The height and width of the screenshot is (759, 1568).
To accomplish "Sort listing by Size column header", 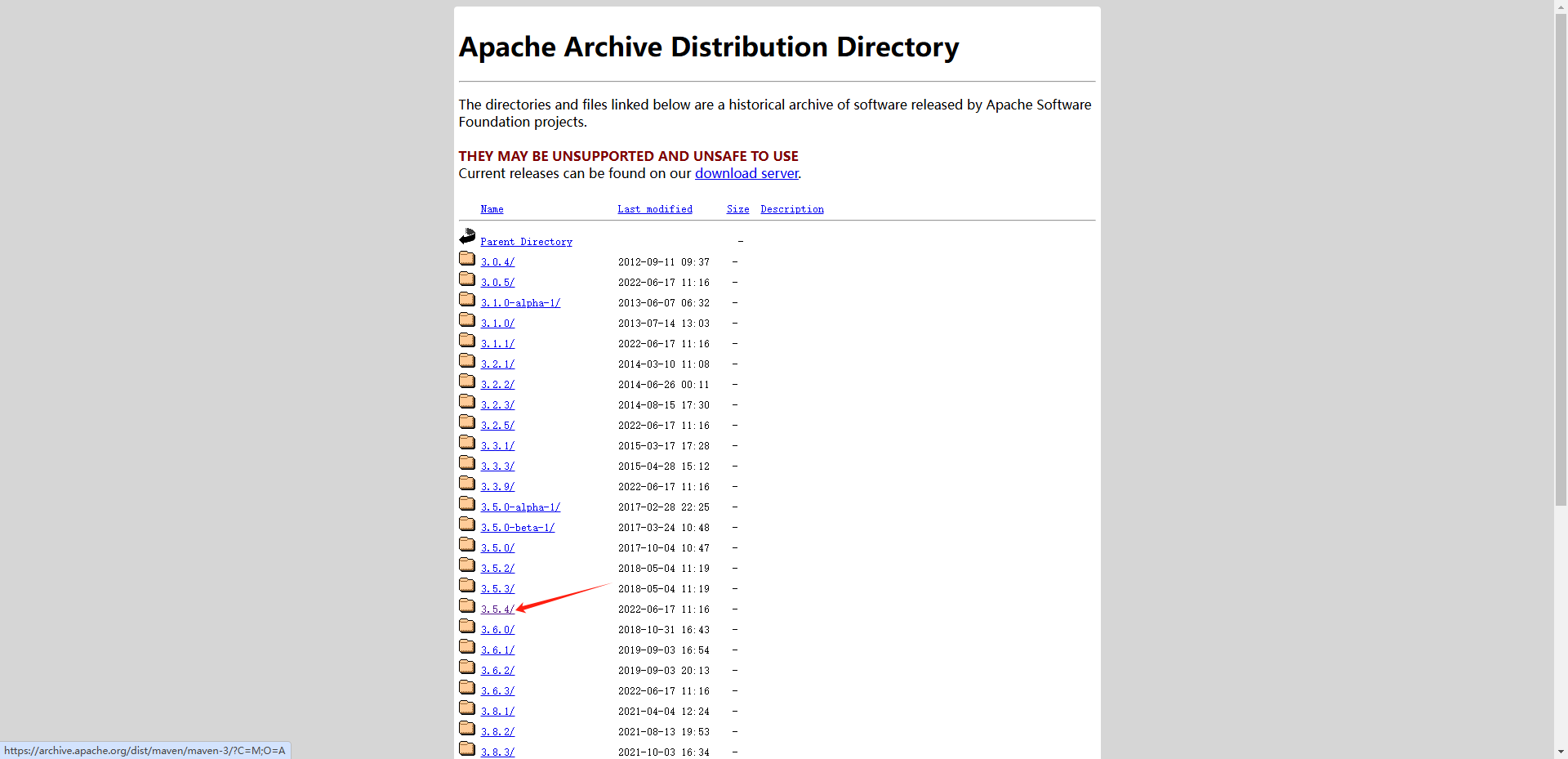I will [737, 209].
